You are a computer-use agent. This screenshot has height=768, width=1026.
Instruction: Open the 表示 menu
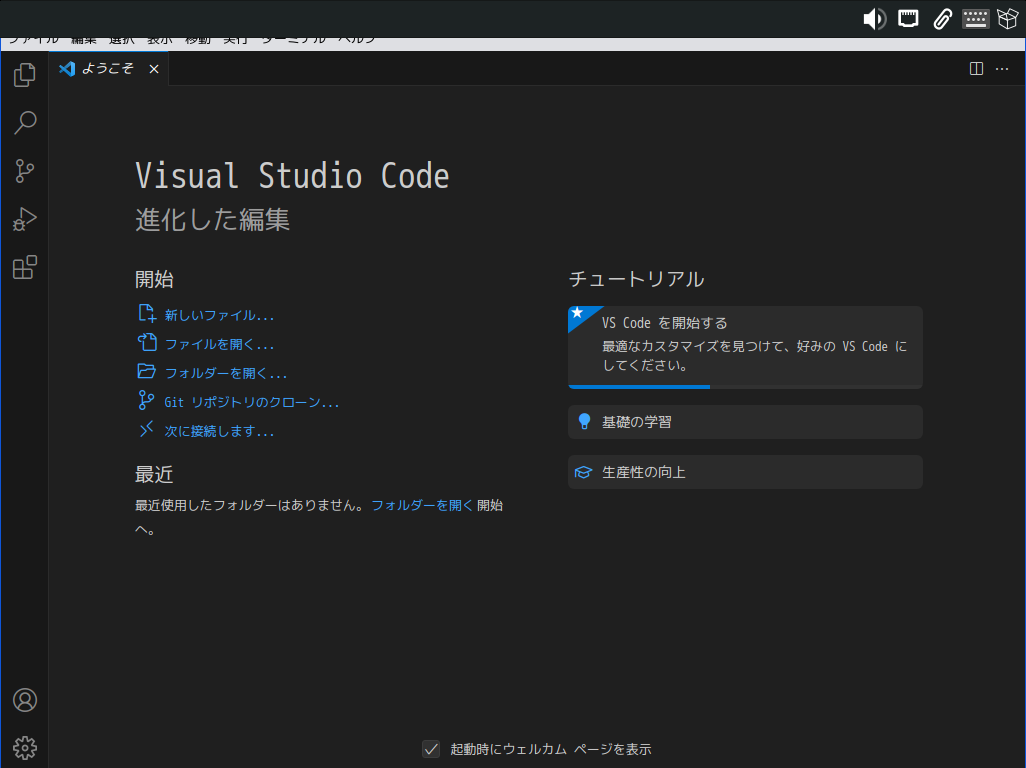[x=160, y=41]
